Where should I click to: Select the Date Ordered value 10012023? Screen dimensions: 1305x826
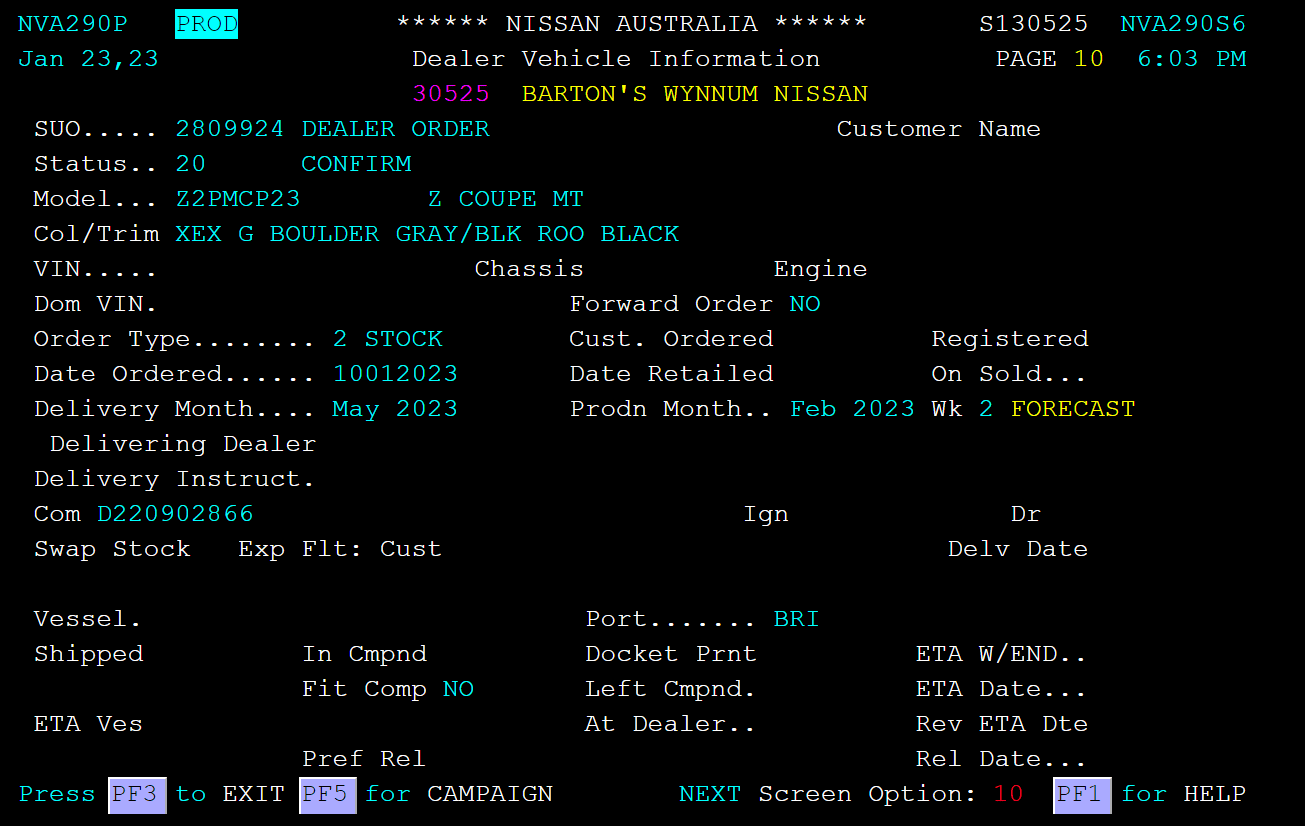tap(396, 374)
